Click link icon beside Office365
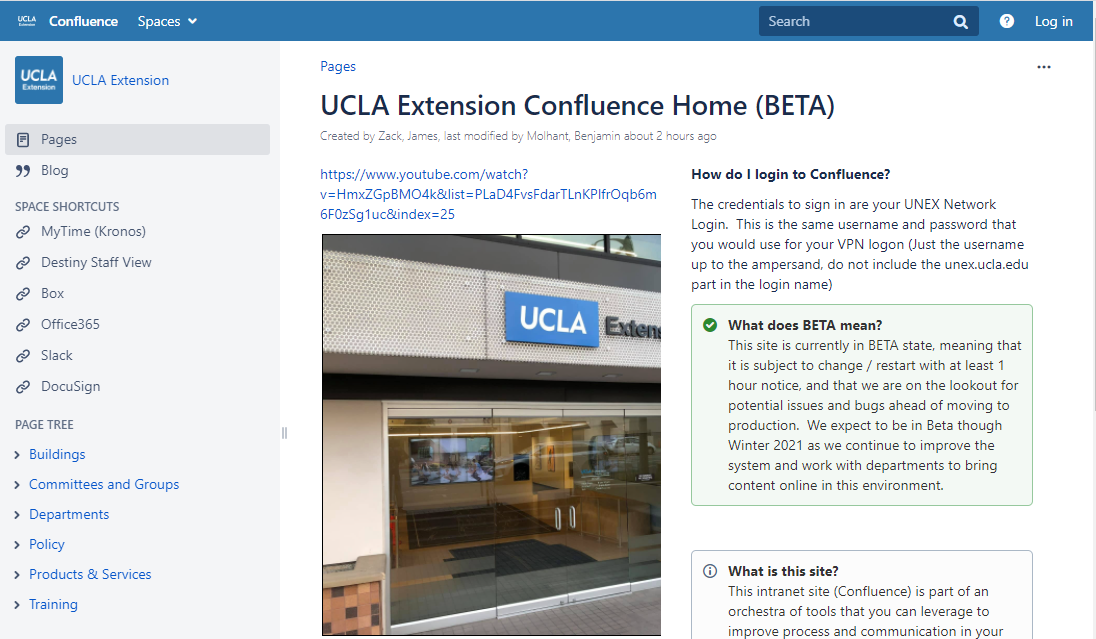1096x639 pixels. (23, 324)
